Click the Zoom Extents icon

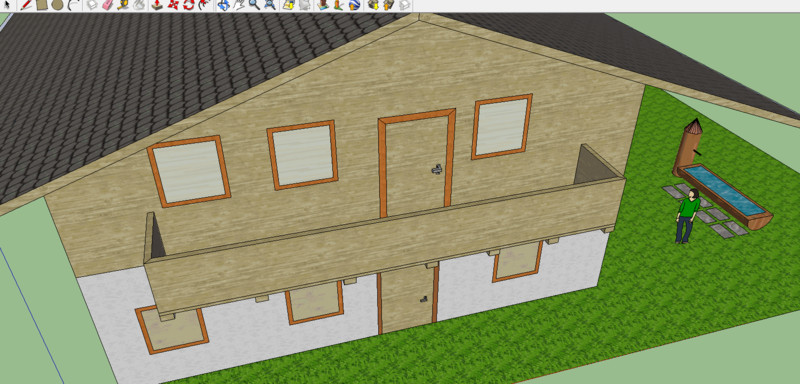click(x=269, y=5)
